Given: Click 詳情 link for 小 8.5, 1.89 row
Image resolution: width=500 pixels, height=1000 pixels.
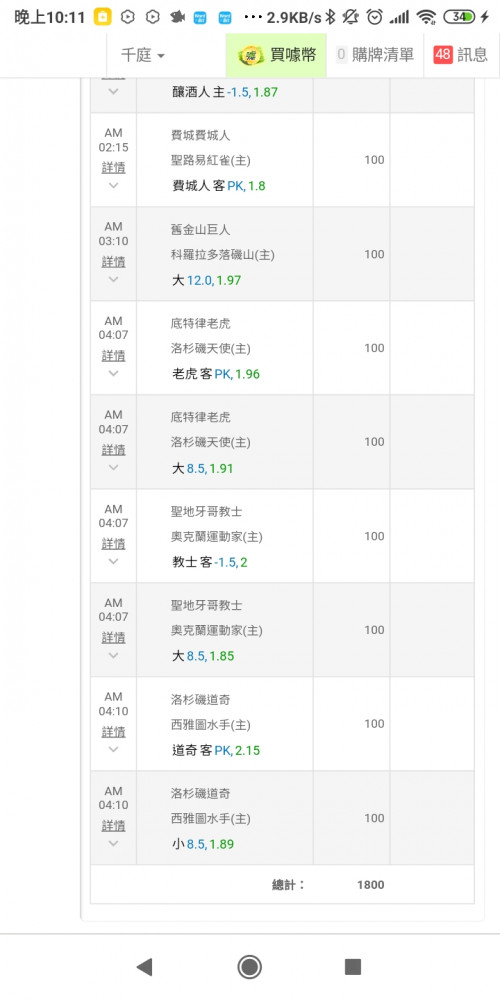Looking at the screenshot, I should tap(114, 826).
